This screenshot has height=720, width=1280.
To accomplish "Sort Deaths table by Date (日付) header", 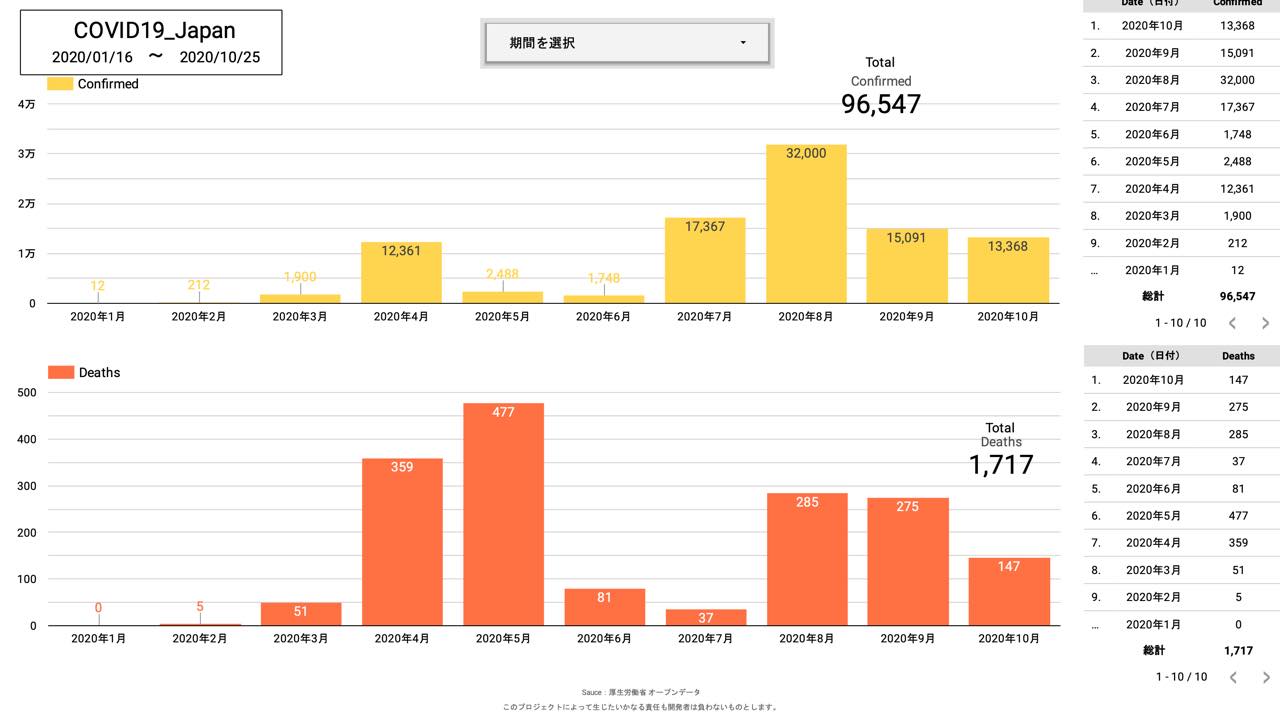I will [x=1150, y=355].
